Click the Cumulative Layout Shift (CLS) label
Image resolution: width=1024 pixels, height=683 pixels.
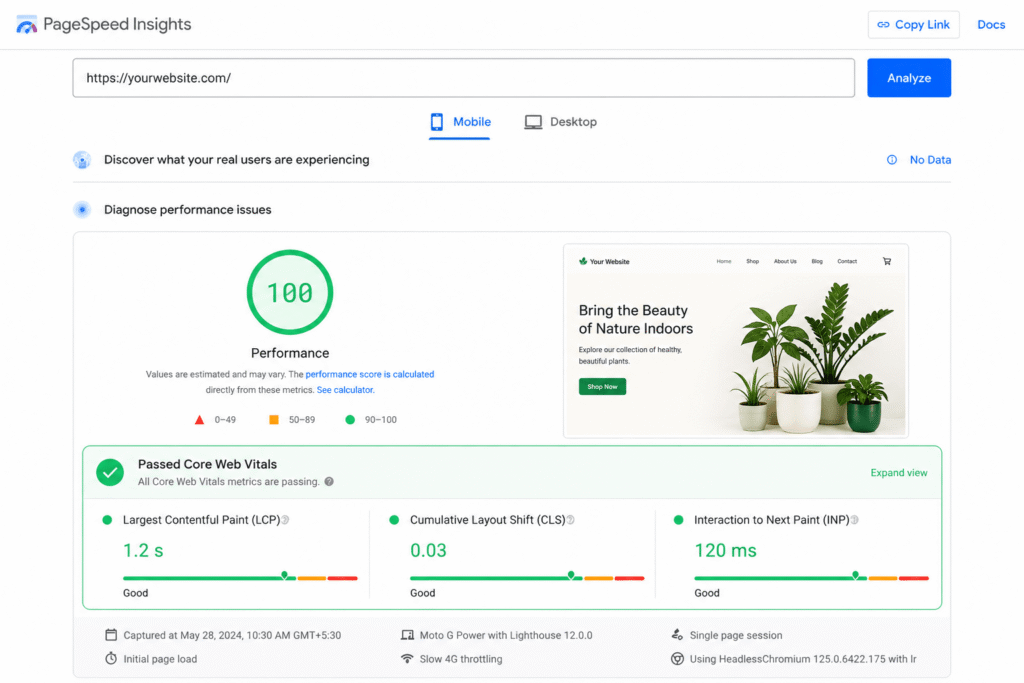click(x=487, y=520)
